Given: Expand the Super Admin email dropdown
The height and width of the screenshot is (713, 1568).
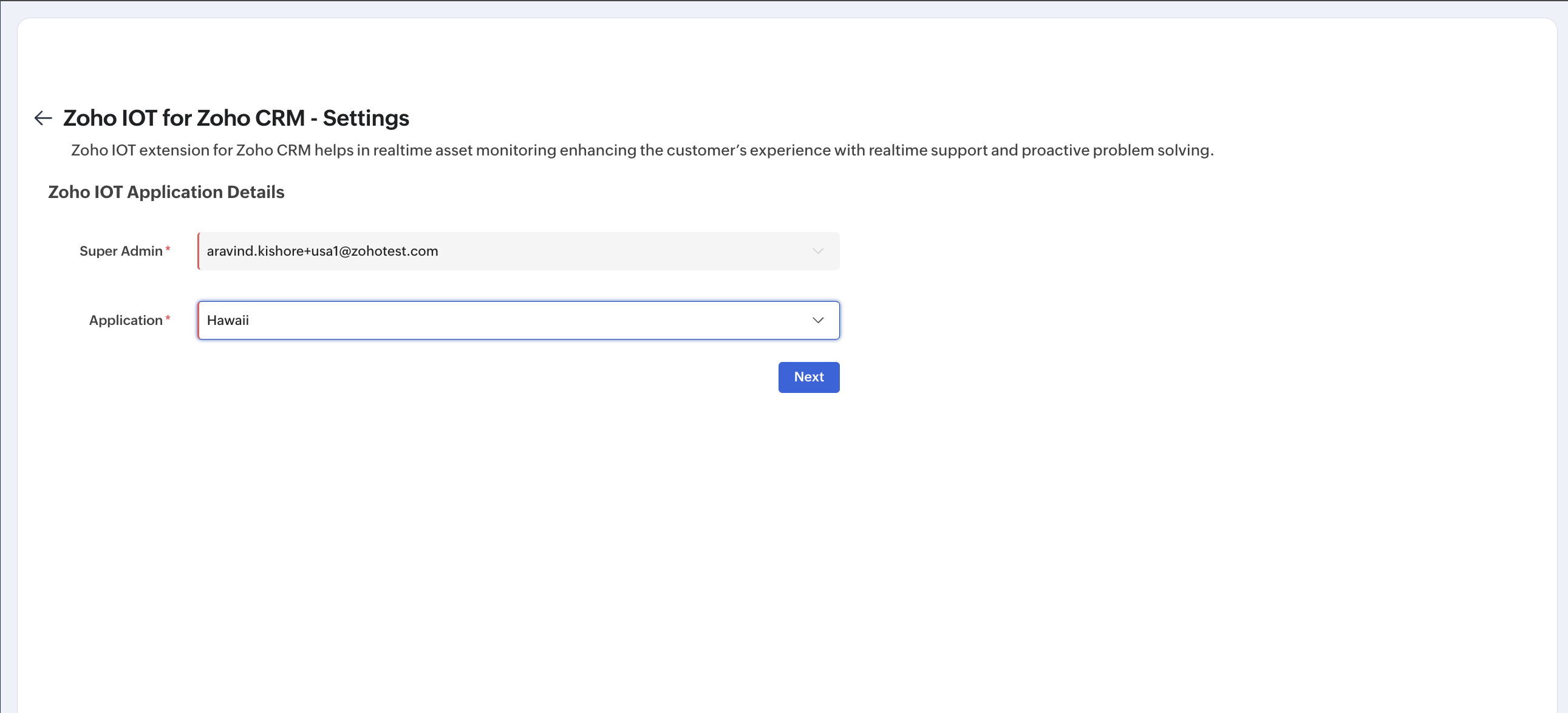Looking at the screenshot, I should 518,251.
